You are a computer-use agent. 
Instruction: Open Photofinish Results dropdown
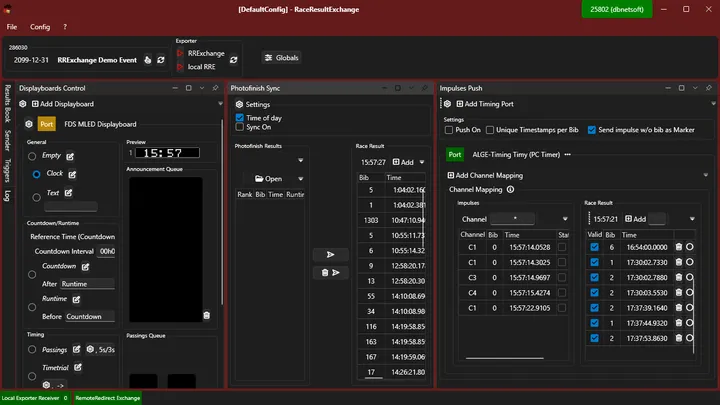(x=300, y=160)
